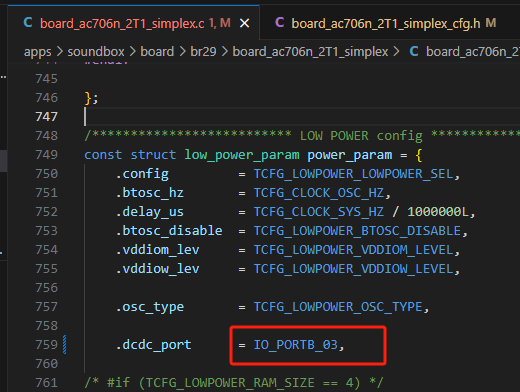
Task: Click the 'IO_PORTB_03' value
Action: pyautogui.click(x=296, y=345)
